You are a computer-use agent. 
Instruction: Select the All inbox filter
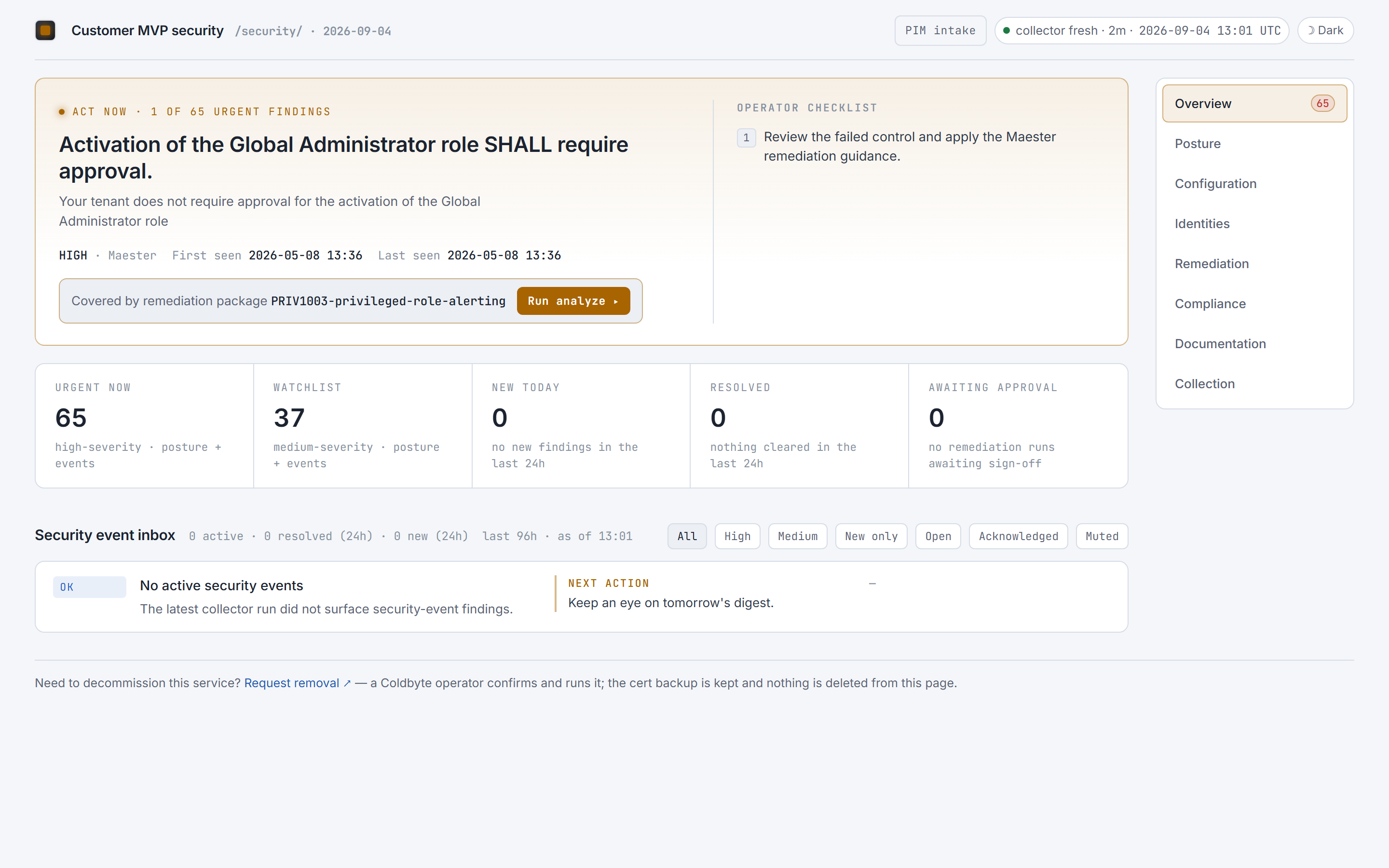pos(687,536)
